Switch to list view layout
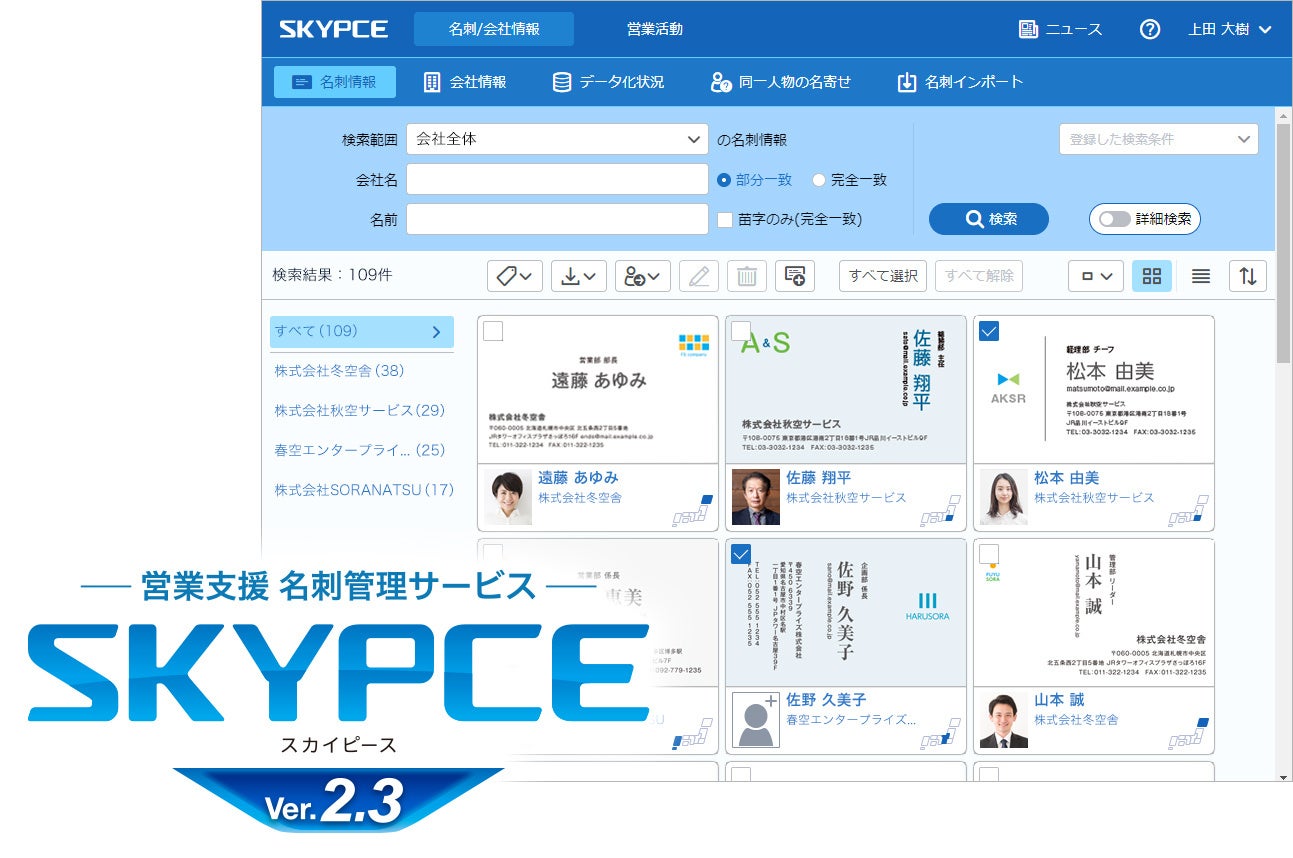 pos(1201,276)
